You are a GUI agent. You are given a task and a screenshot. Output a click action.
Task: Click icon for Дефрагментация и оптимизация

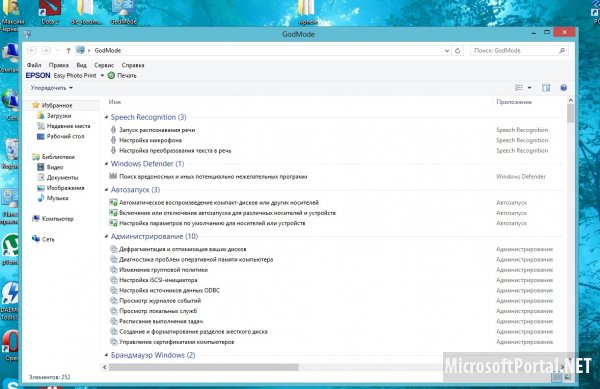tap(113, 249)
